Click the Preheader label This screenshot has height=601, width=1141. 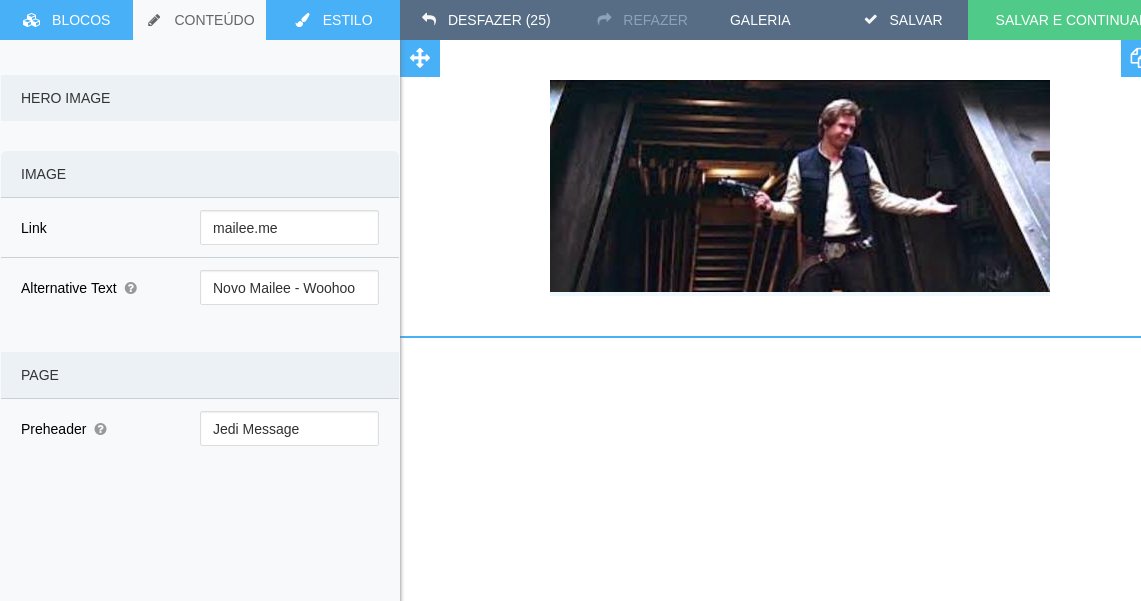pos(53,429)
